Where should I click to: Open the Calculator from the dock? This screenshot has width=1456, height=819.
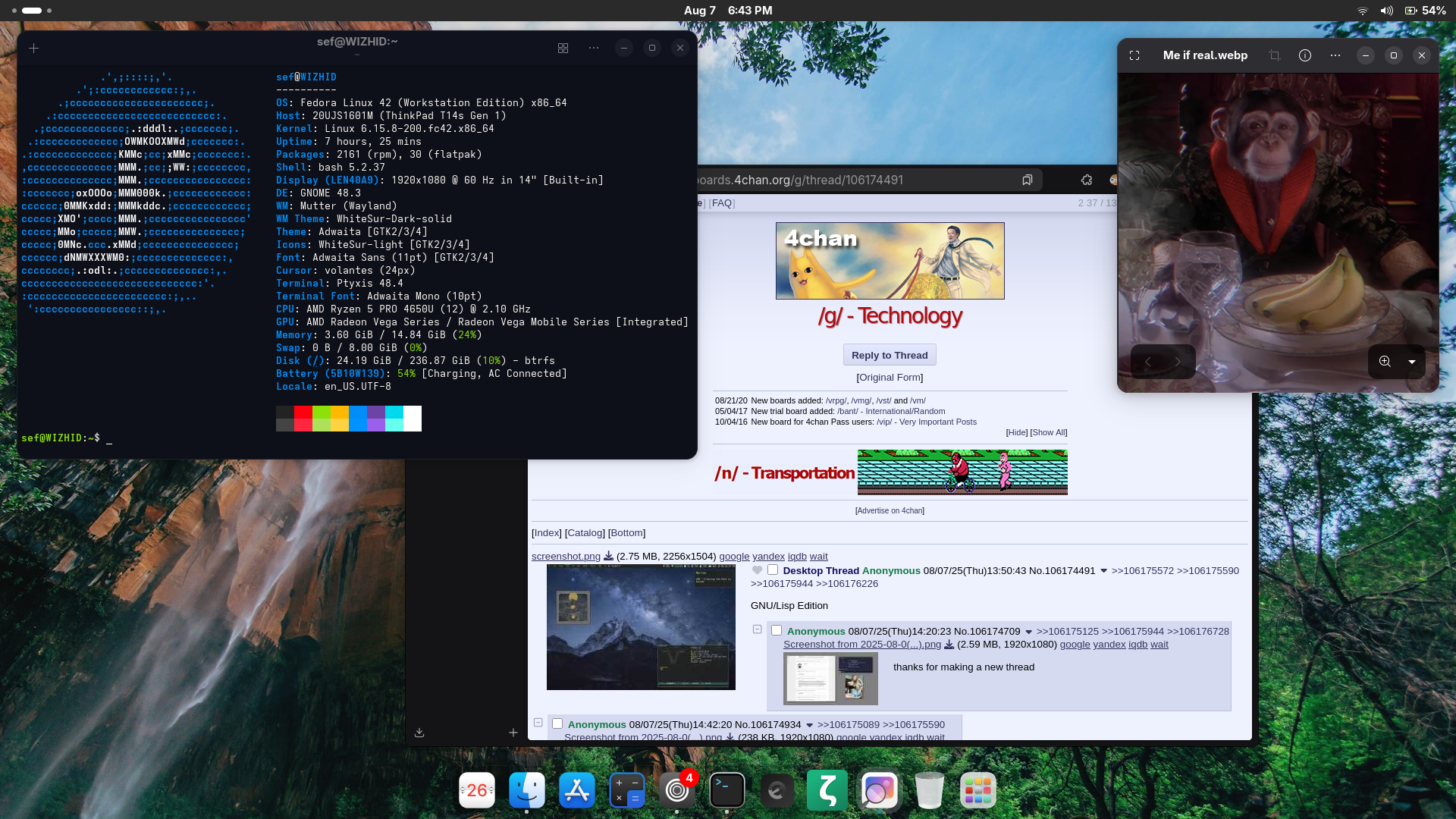point(627,791)
